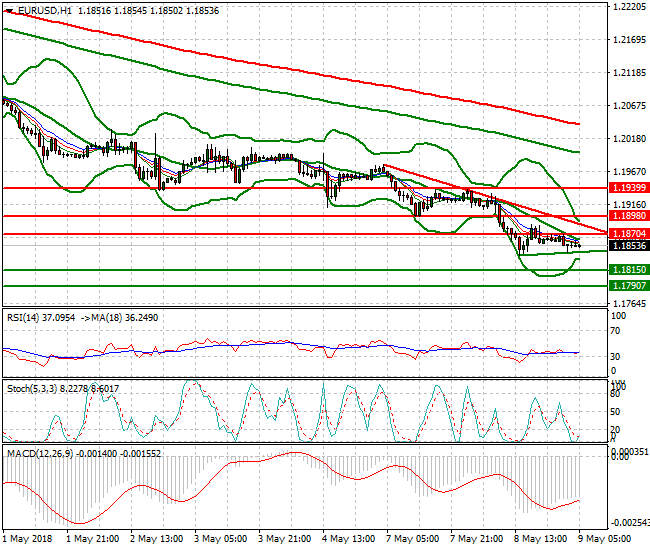Click the 1.2018 price scale value
650x550 pixels.
click(627, 138)
